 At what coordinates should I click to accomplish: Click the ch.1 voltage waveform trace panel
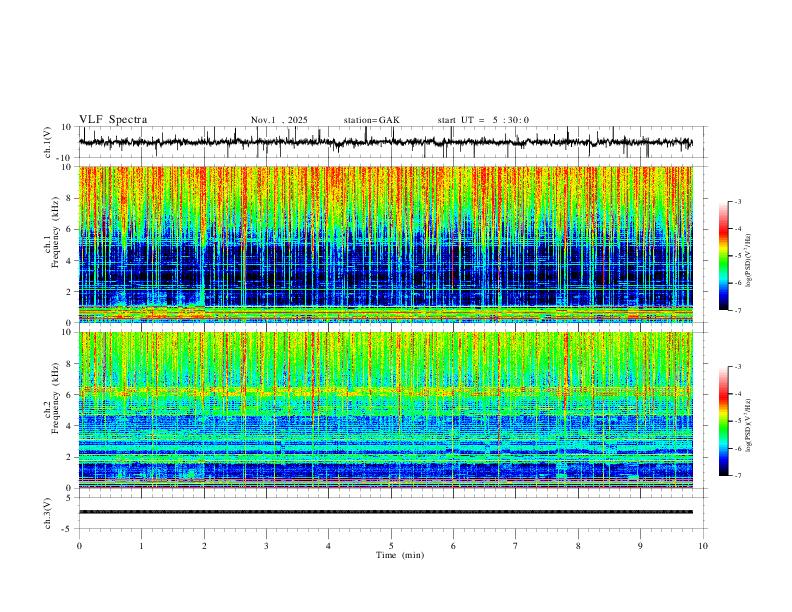coord(391,142)
